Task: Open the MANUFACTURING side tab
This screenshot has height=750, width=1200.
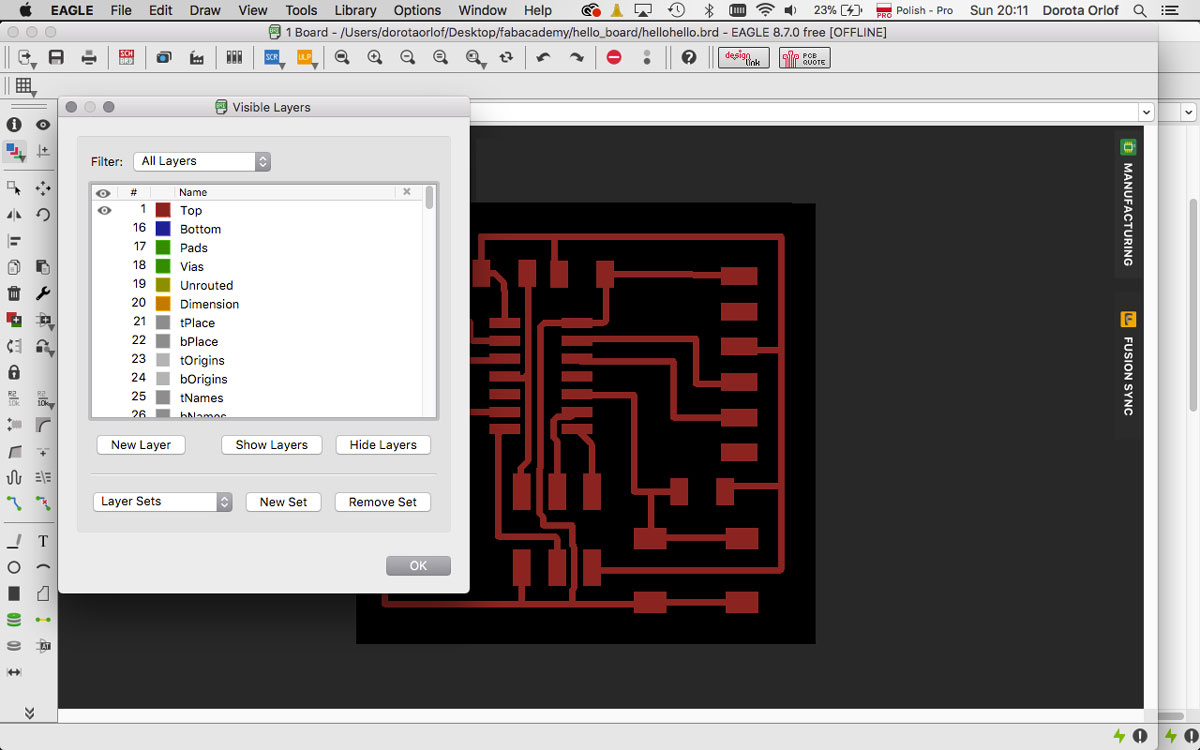Action: point(1128,203)
